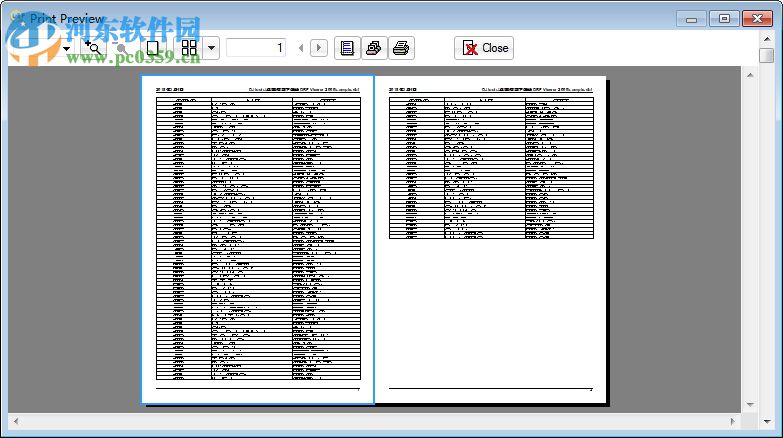
Task: Maximize the Print Preview window
Action: [x=724, y=18]
